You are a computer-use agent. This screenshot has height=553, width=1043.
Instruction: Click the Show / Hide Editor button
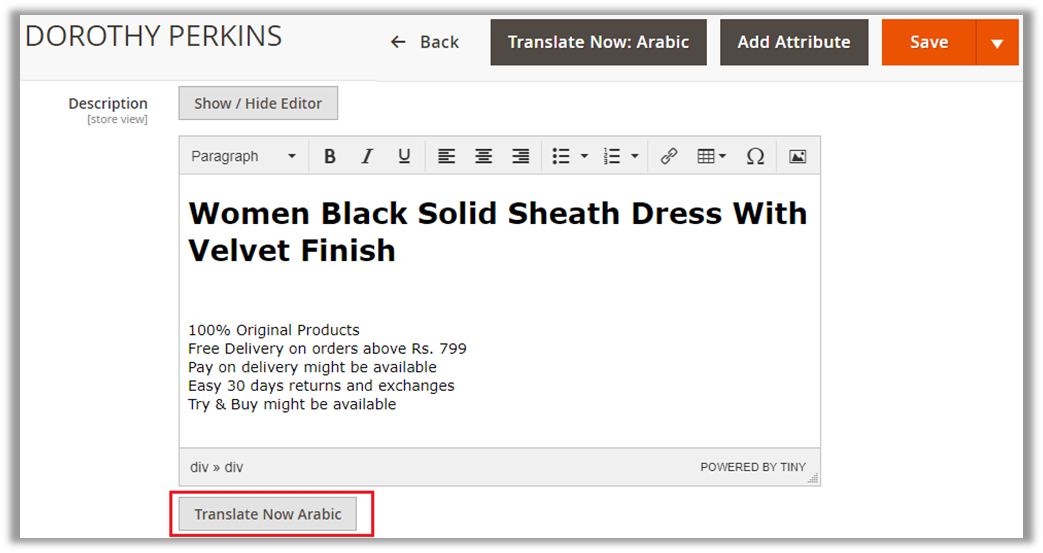[x=258, y=103]
